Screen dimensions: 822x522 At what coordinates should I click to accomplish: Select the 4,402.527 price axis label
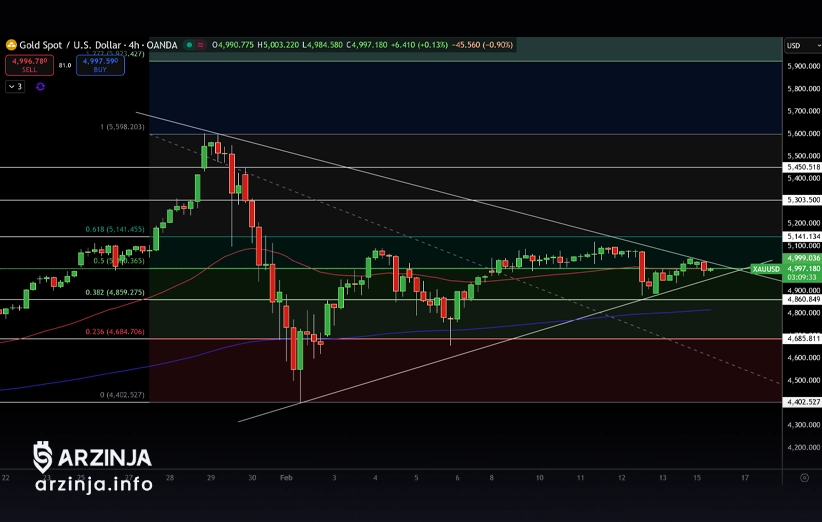[x=802, y=402]
